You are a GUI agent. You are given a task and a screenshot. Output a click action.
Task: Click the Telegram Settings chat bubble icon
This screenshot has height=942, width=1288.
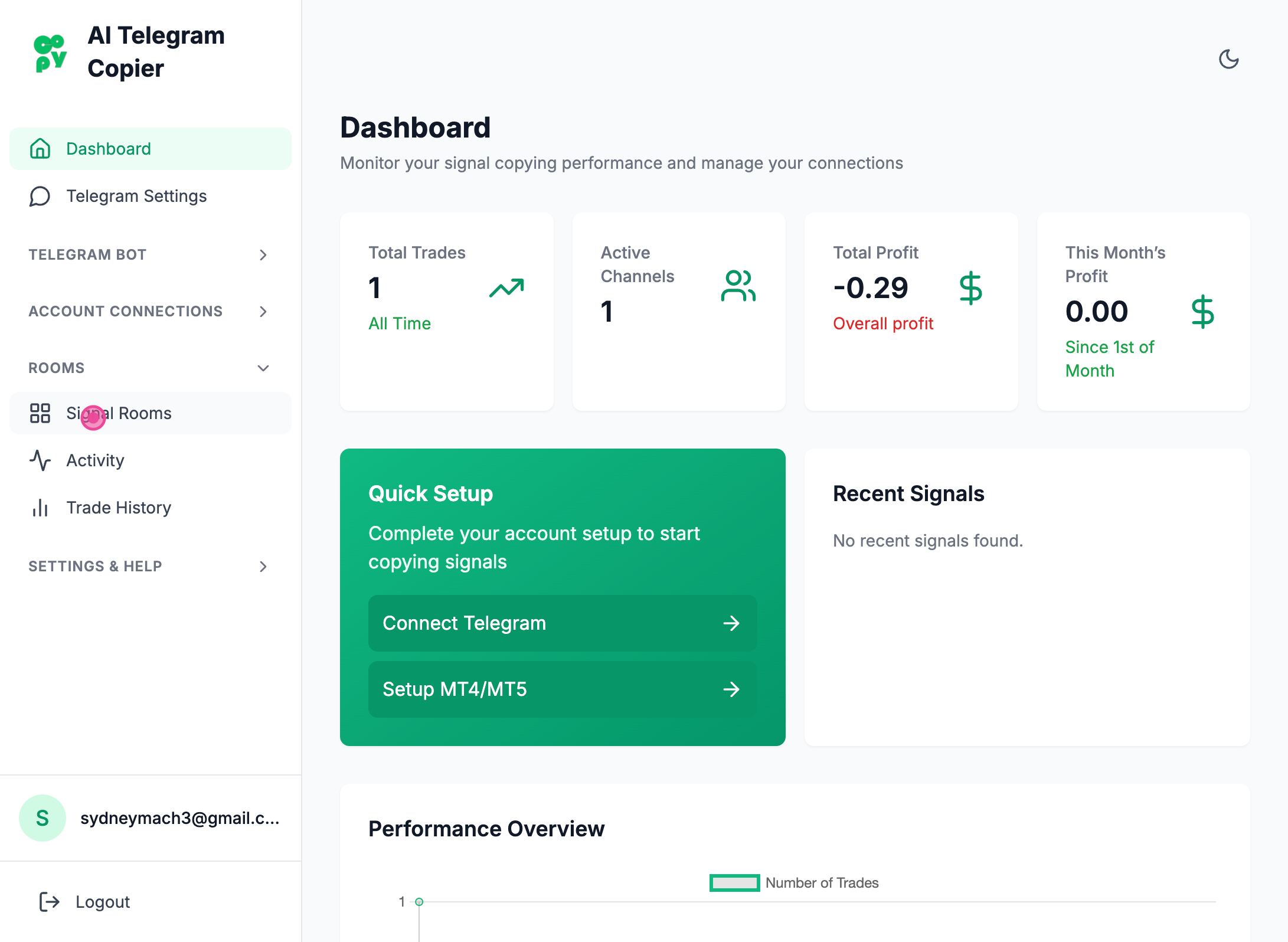tap(40, 196)
